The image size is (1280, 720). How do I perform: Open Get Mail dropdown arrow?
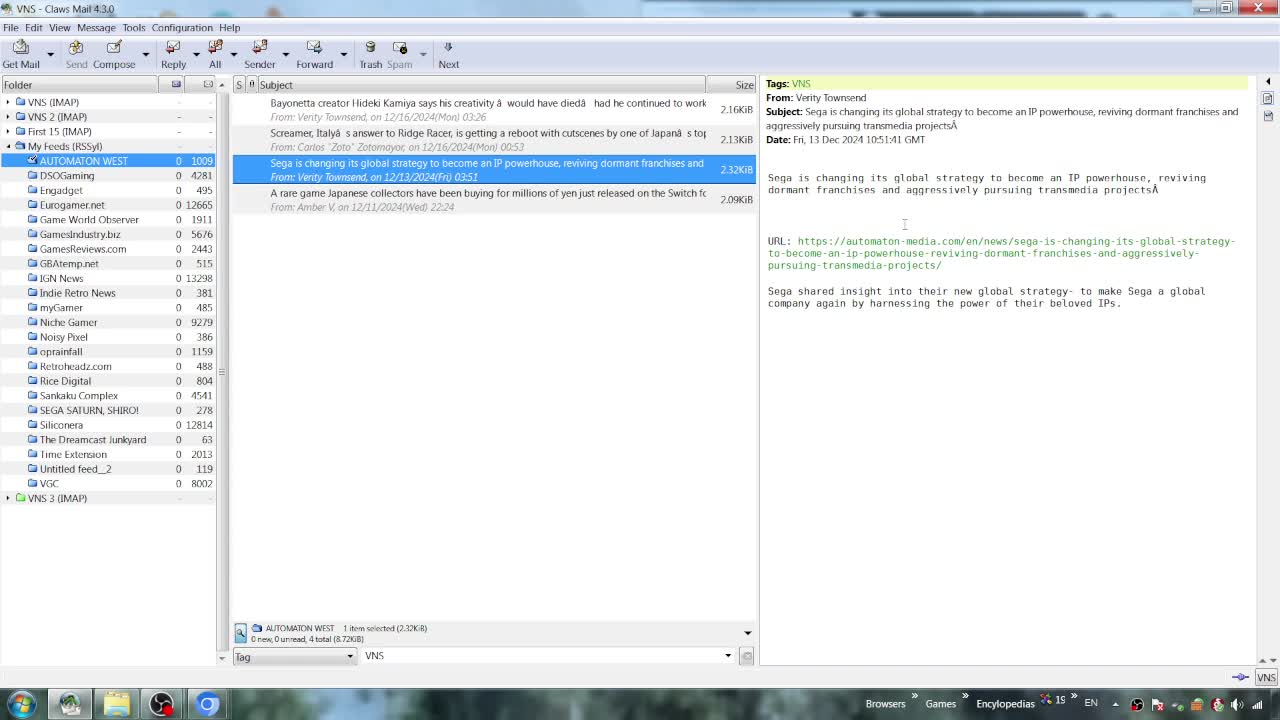click(x=50, y=54)
